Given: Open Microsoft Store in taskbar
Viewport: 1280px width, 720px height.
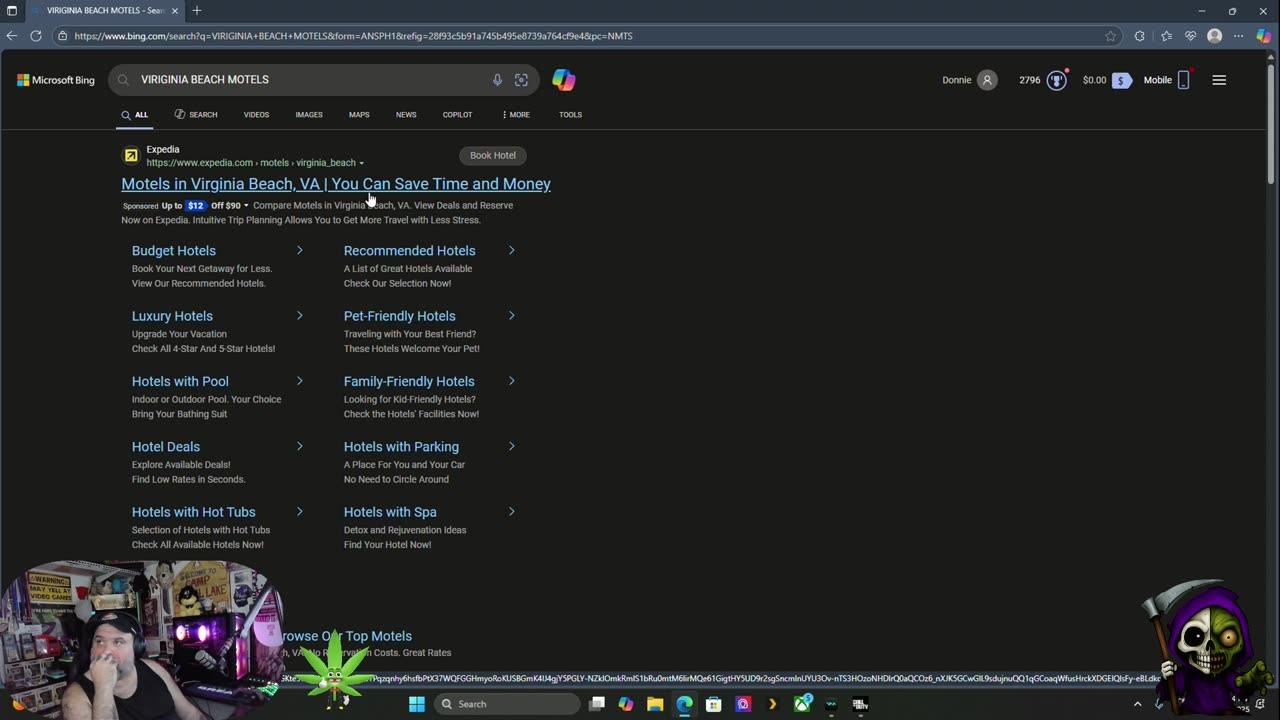Looking at the screenshot, I should [714, 704].
